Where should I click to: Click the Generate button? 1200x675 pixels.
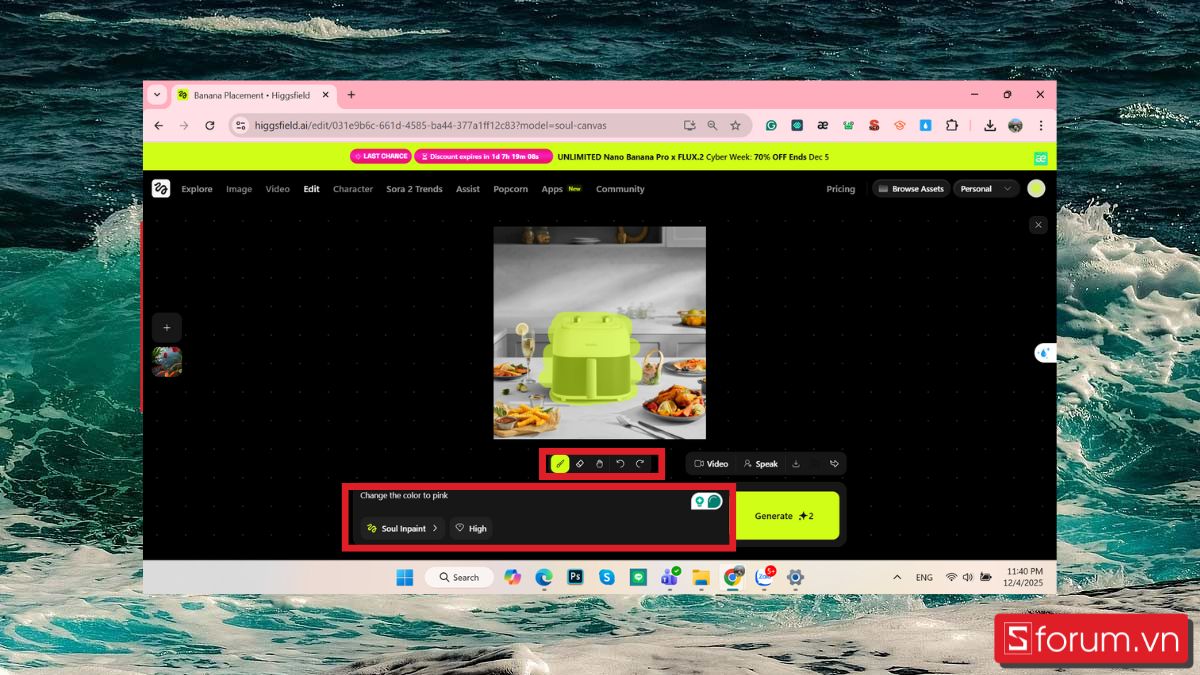coord(786,516)
